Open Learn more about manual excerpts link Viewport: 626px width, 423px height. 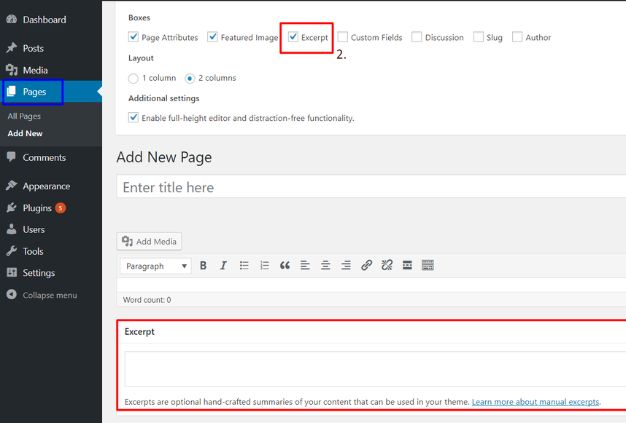(535, 402)
